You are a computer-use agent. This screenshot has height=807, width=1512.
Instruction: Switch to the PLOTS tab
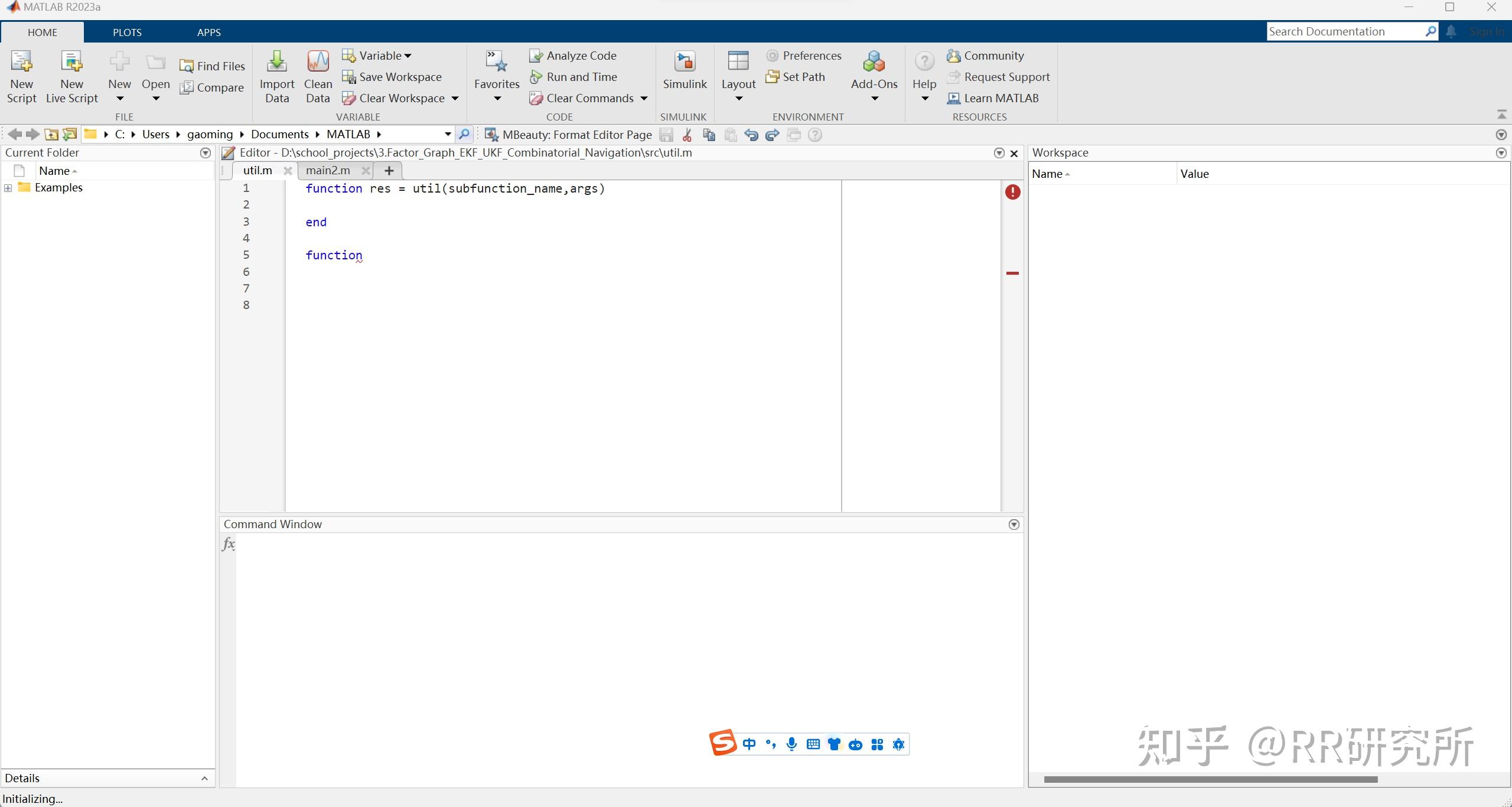click(127, 32)
